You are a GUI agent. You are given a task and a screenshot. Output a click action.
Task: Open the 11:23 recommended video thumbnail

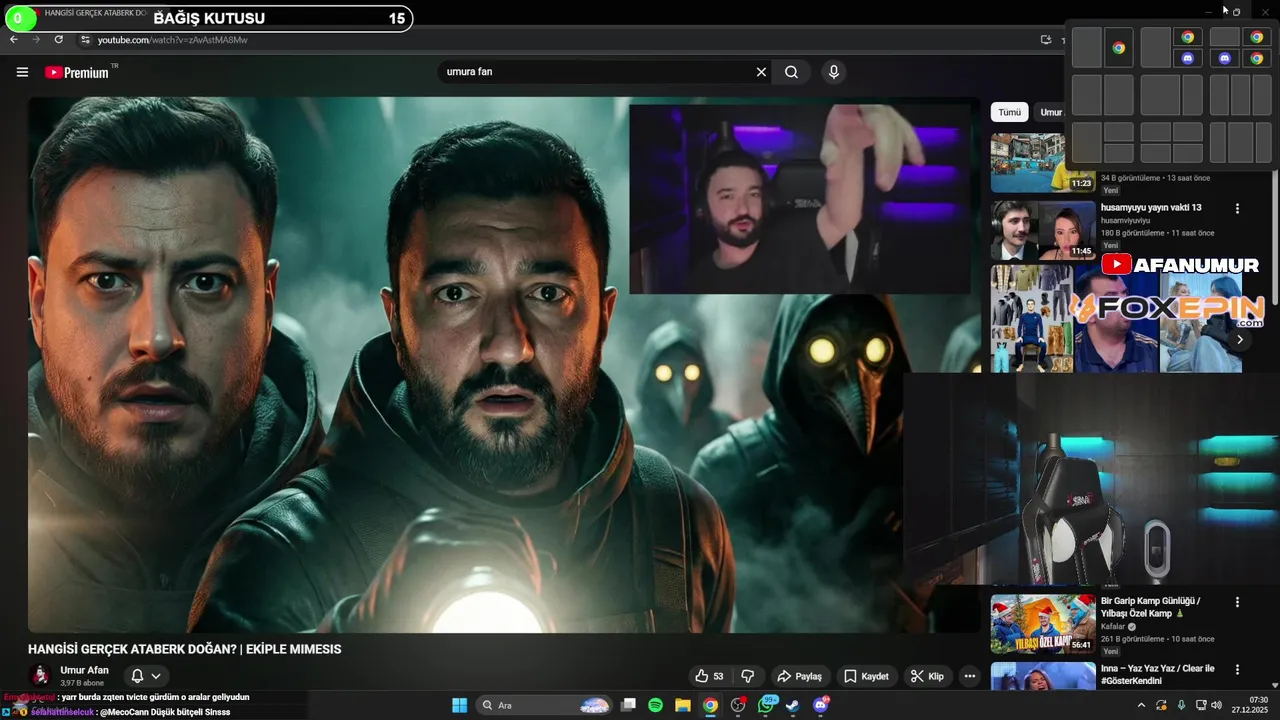click(1043, 163)
